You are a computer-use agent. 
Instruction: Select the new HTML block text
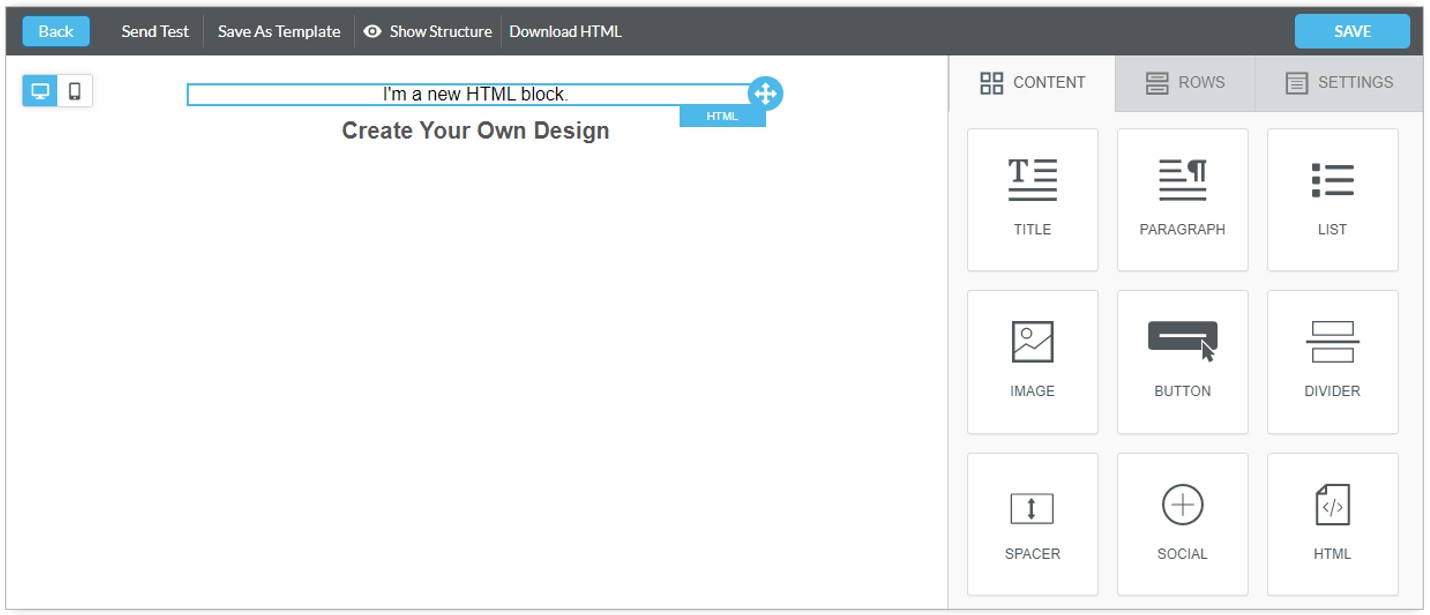[475, 94]
